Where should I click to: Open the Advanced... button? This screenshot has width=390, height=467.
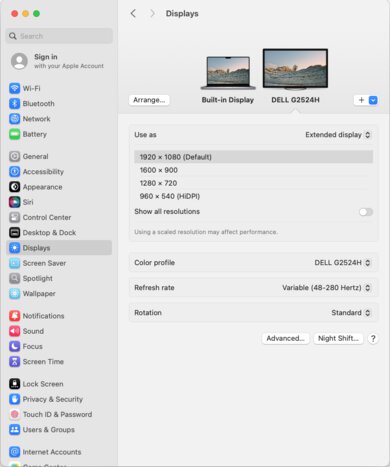(285, 338)
